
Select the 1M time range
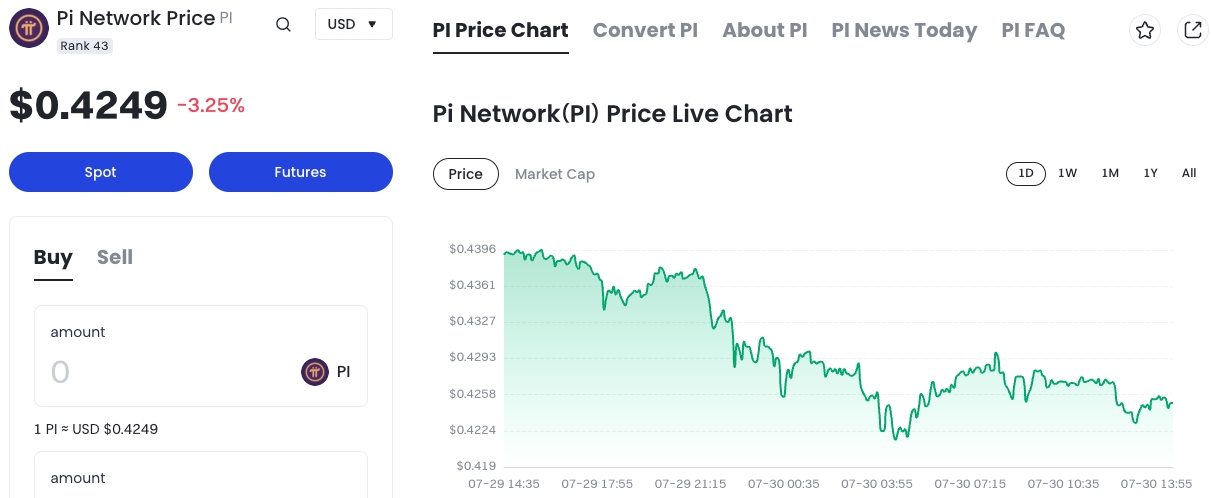[x=1110, y=173]
